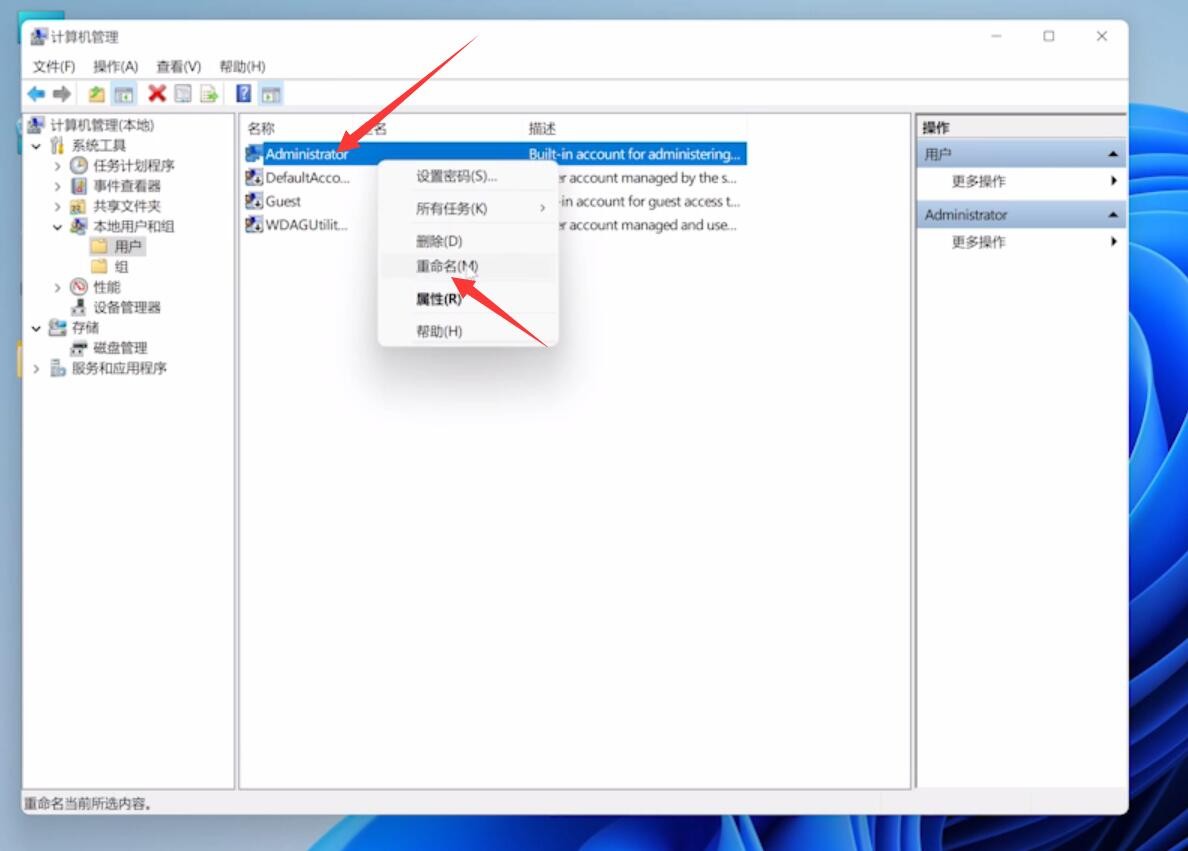The image size is (1188, 851).
Task: Choose 设置密码(S)... in the context menu
Action: tap(456, 176)
